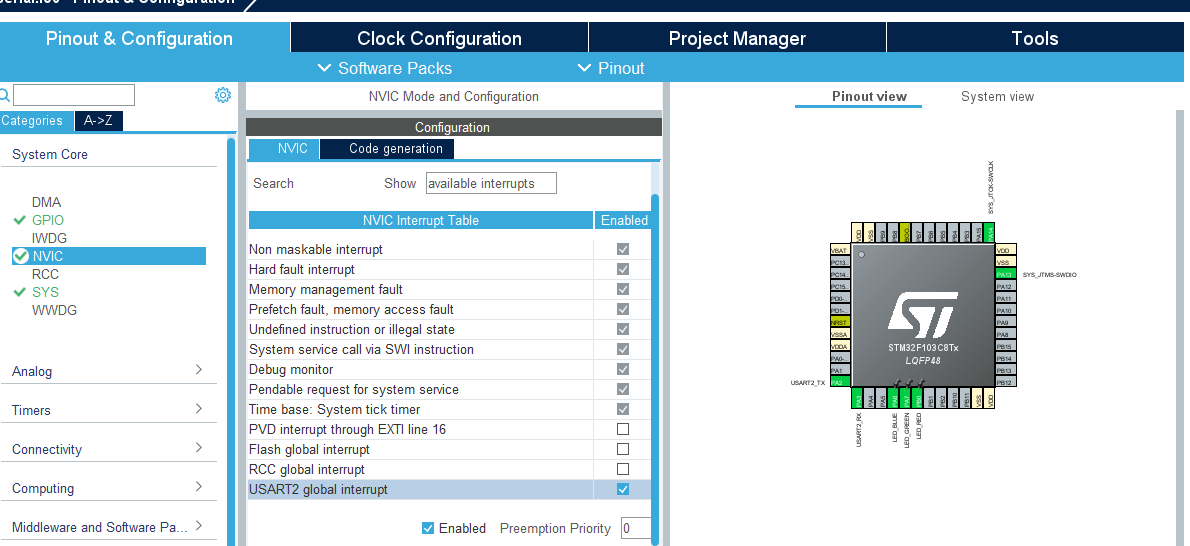The height and width of the screenshot is (546, 1190).
Task: Select the Pinout view tab
Action: (x=869, y=96)
